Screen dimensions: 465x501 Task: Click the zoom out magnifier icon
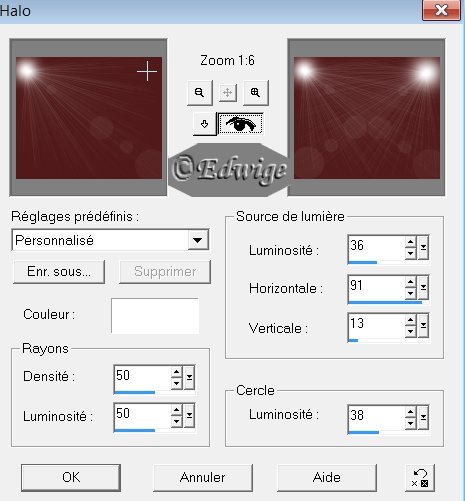[200, 92]
